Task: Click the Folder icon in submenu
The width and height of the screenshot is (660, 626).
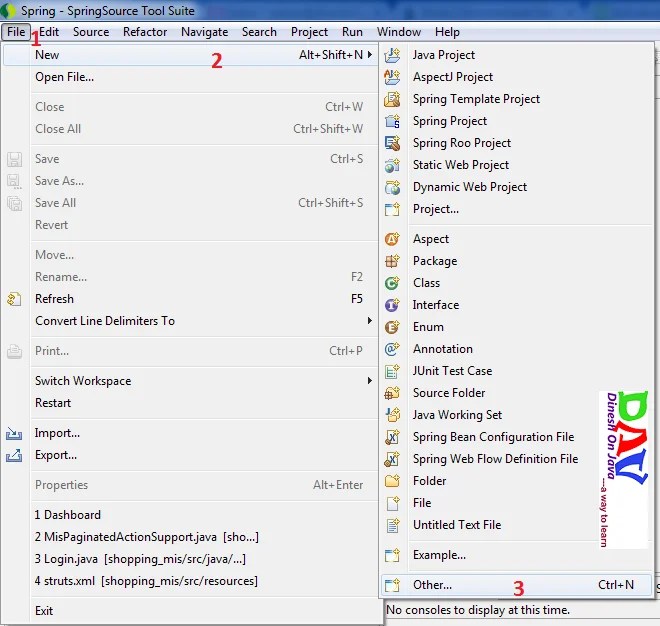Action: 392,481
